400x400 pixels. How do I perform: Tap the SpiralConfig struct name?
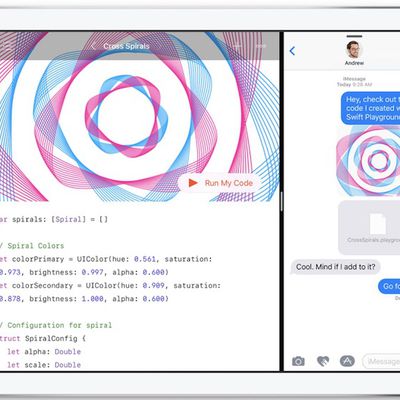coord(51,338)
